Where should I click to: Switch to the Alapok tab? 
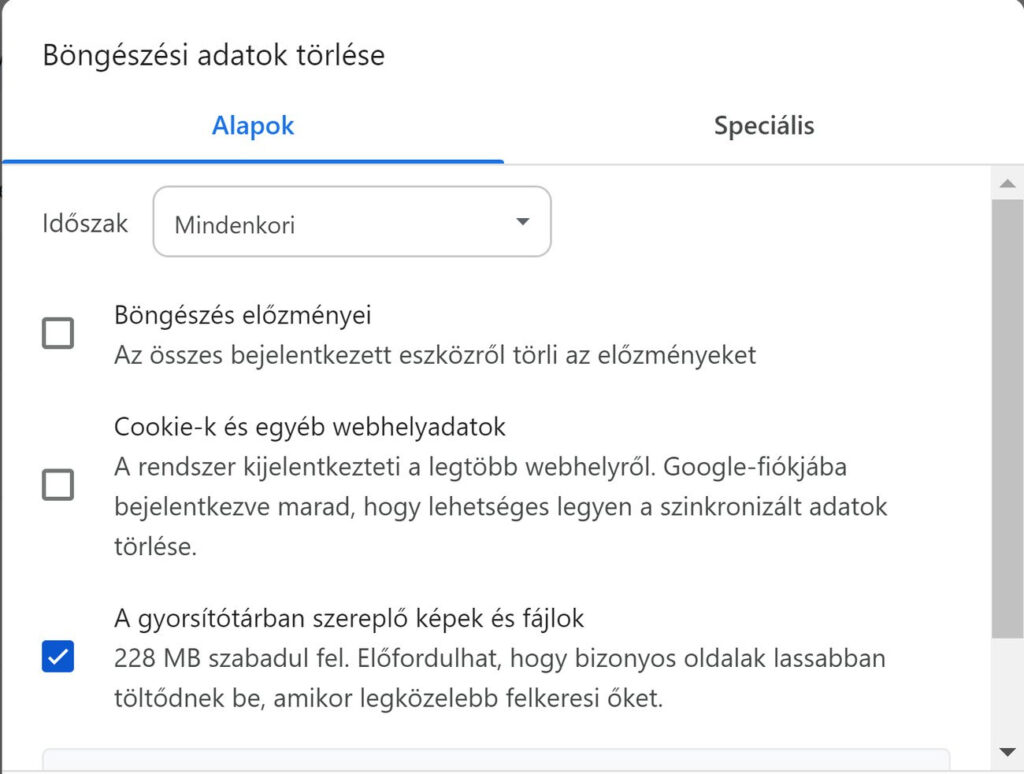253,127
